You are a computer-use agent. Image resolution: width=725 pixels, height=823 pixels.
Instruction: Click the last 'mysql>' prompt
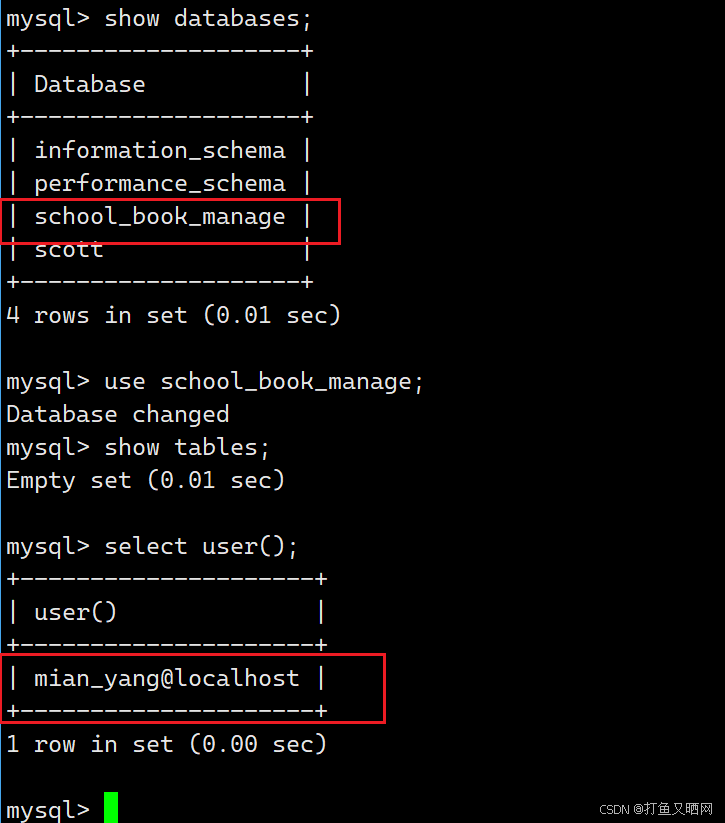point(48,810)
